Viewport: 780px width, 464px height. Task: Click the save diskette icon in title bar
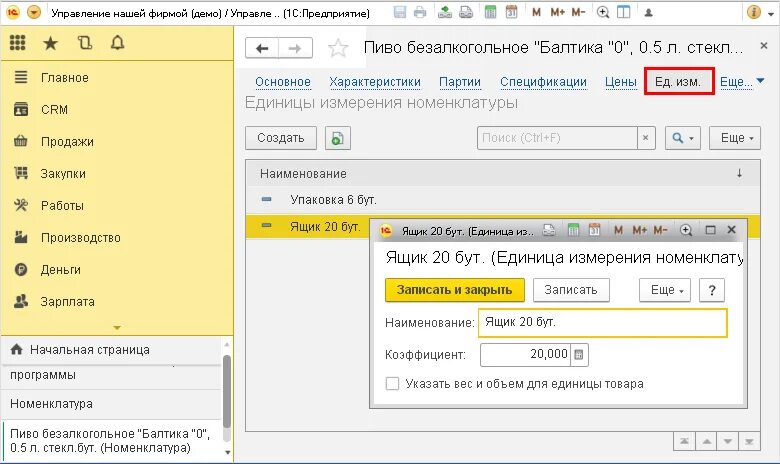click(x=399, y=12)
